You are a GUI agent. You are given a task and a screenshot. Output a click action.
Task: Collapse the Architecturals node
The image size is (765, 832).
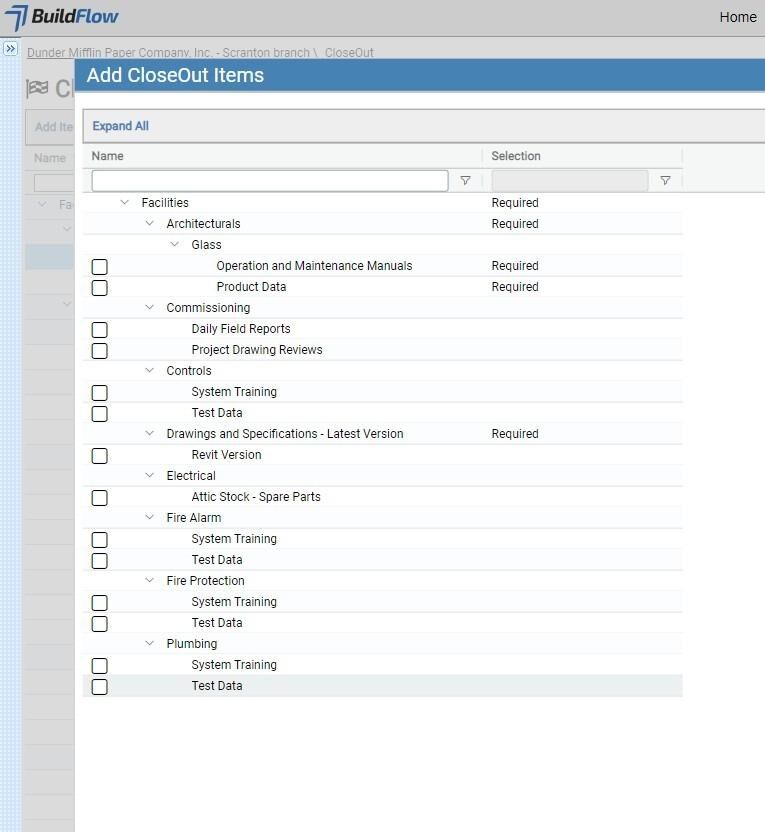[150, 223]
